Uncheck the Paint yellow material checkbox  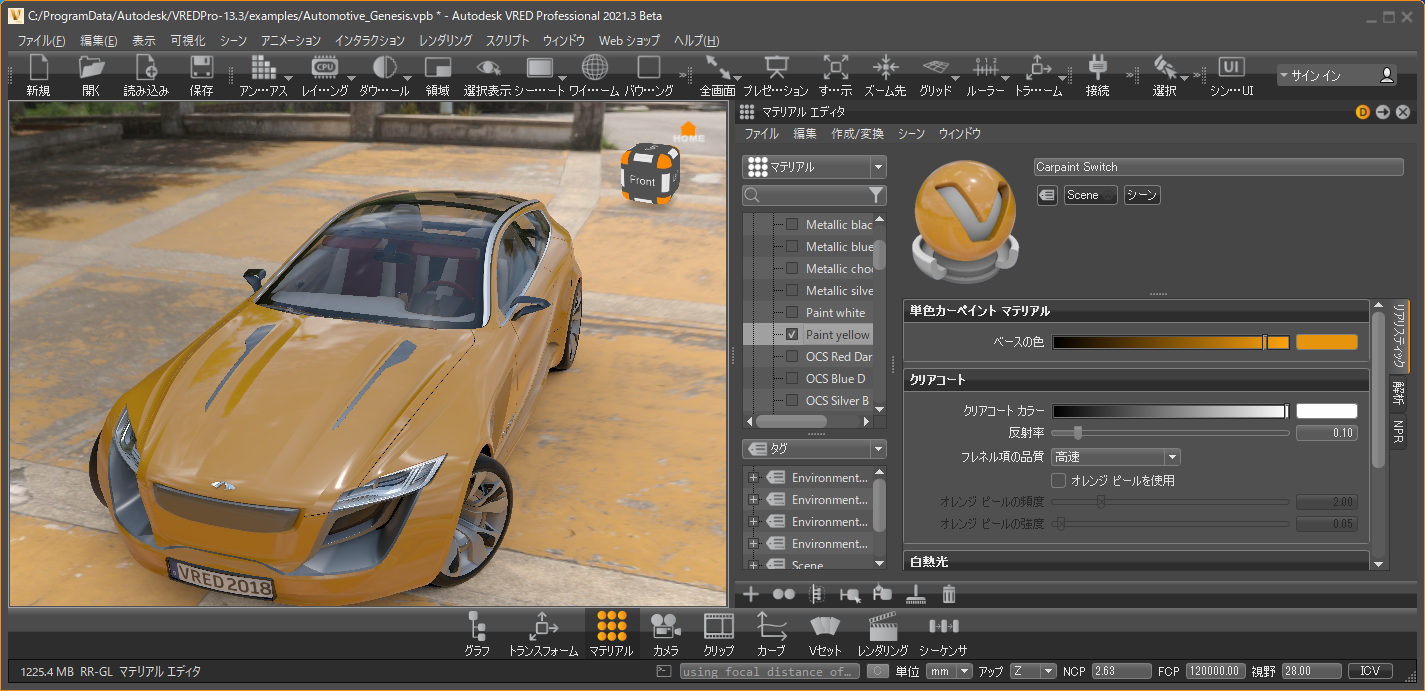coord(792,335)
